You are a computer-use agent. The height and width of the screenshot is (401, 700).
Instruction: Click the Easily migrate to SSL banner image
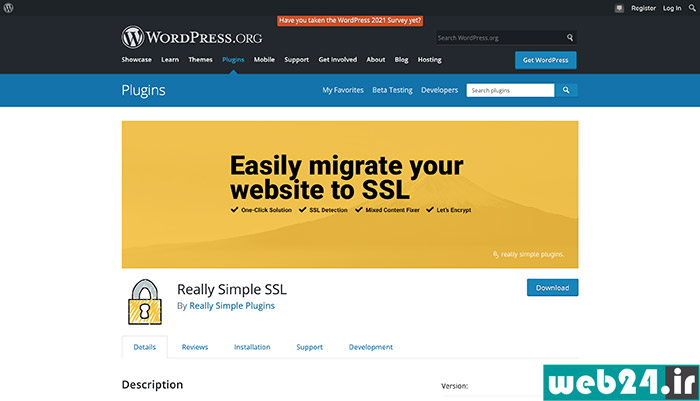pyautogui.click(x=350, y=194)
